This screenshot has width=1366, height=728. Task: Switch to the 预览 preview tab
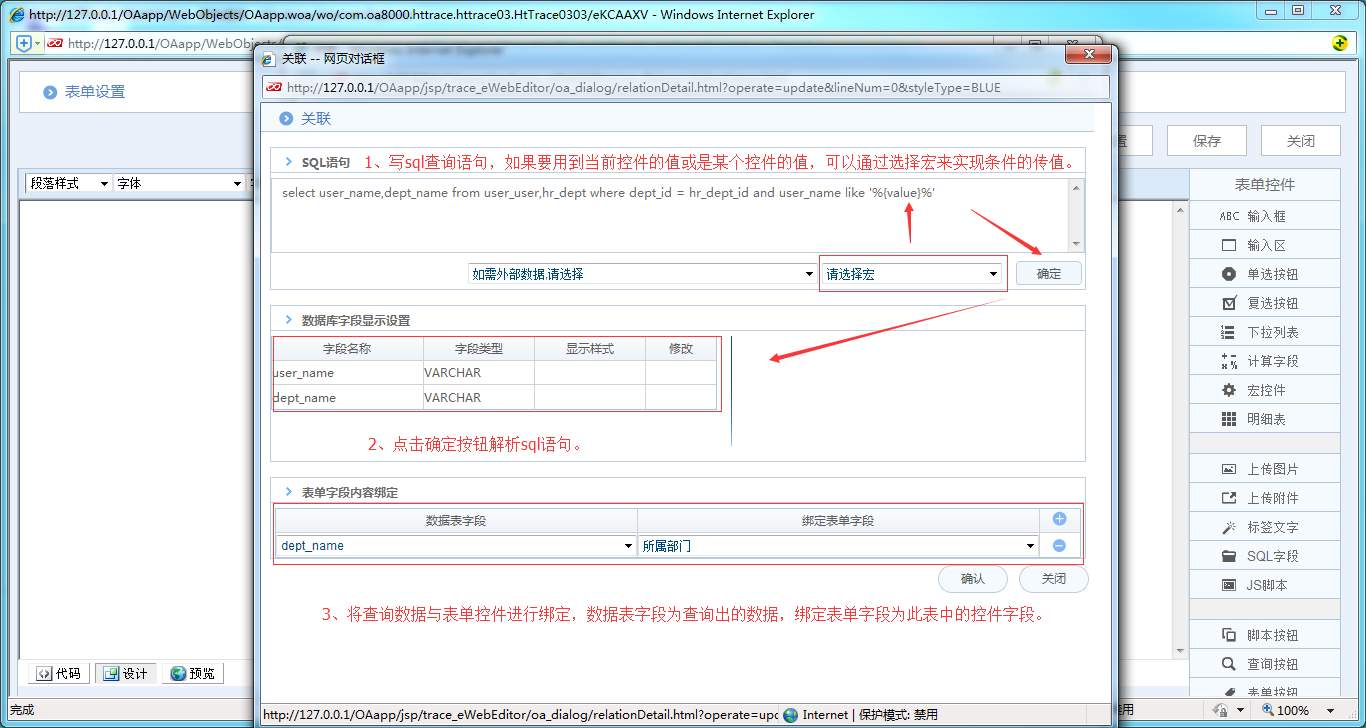(193, 674)
